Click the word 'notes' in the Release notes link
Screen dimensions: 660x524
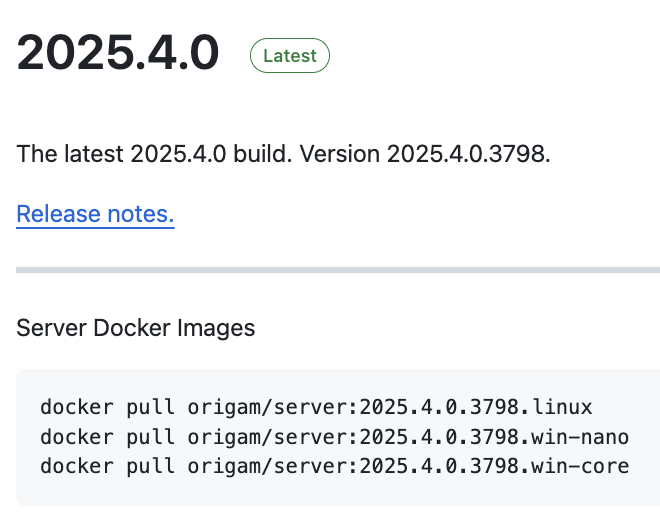pos(141,214)
